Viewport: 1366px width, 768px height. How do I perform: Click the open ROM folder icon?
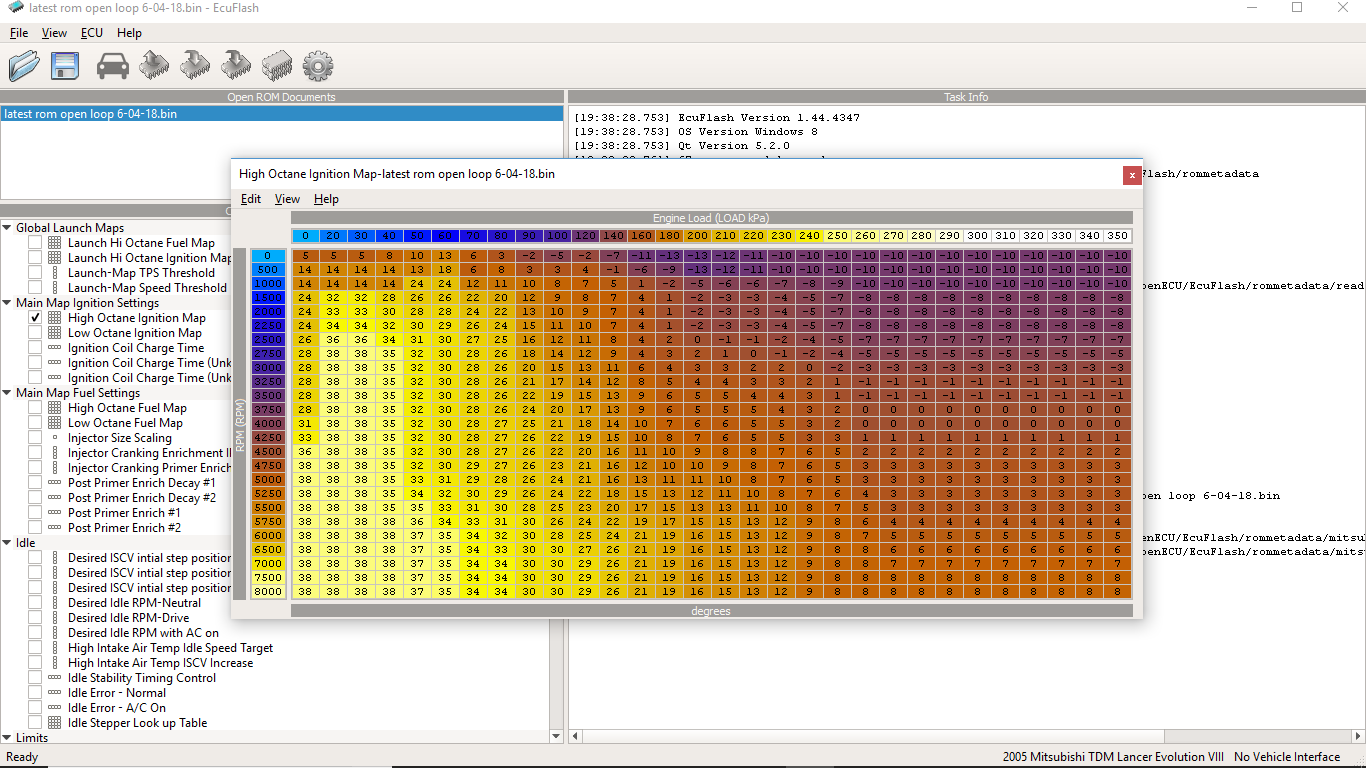(24, 66)
